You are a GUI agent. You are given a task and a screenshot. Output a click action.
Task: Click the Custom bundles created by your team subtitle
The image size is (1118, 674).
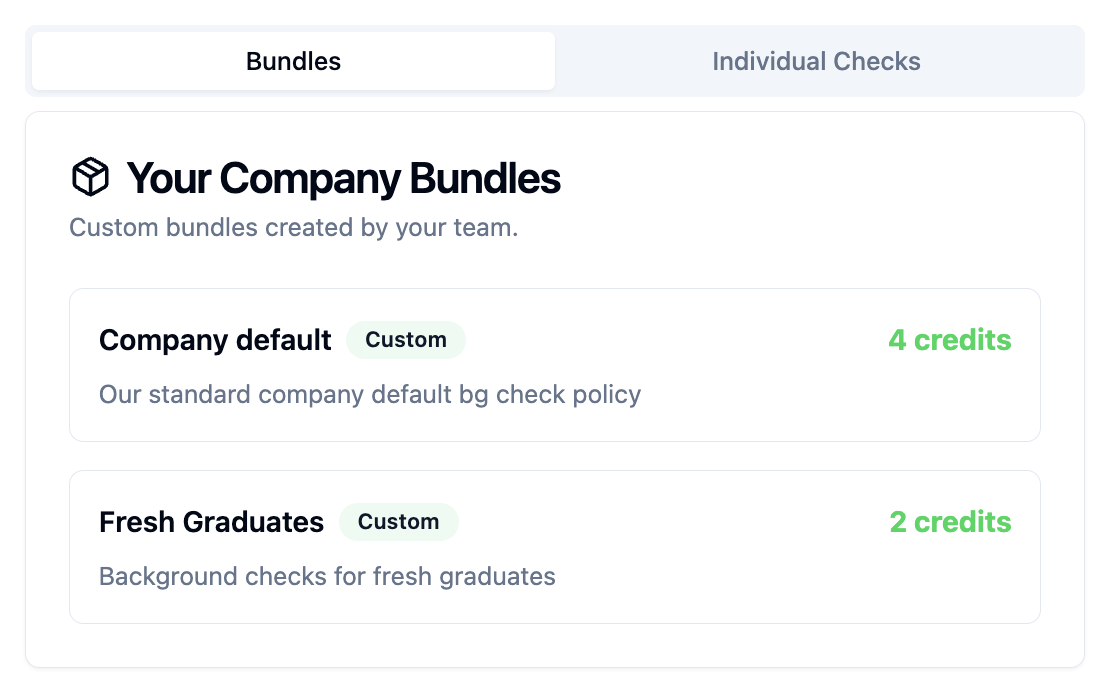tap(294, 228)
